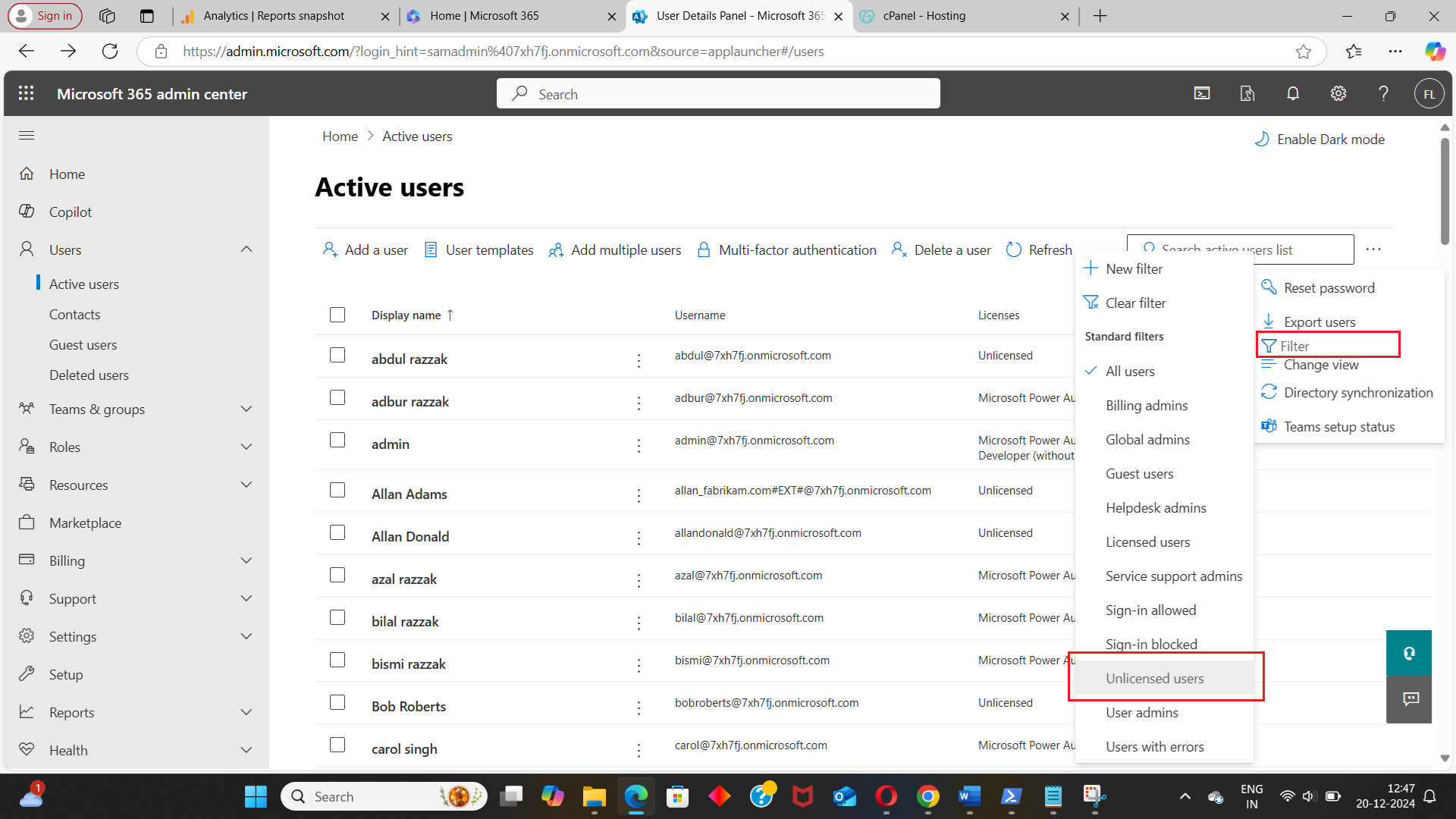
Task: Open the Home breadcrumb link
Action: pyautogui.click(x=340, y=136)
